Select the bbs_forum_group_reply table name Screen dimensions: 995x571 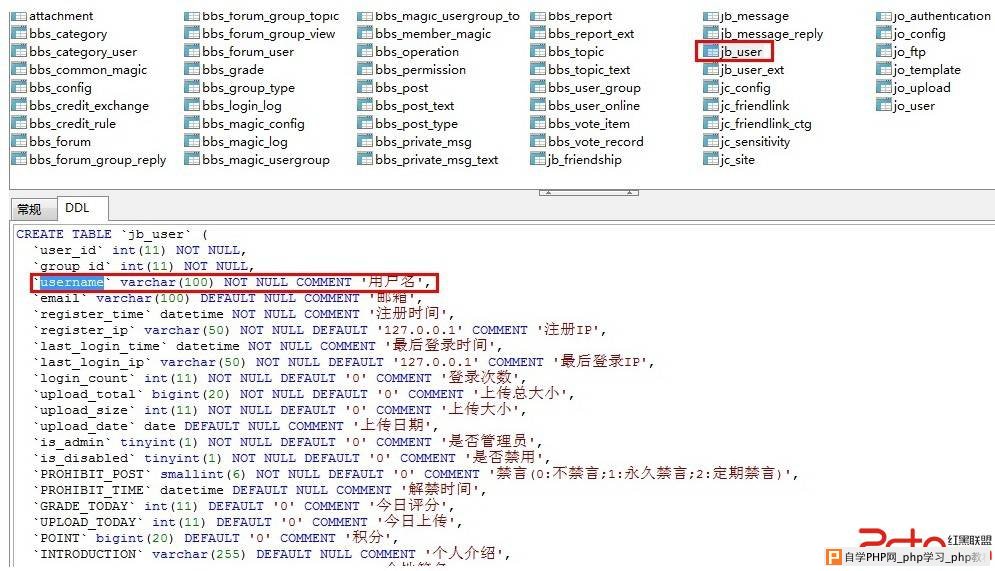click(x=98, y=160)
